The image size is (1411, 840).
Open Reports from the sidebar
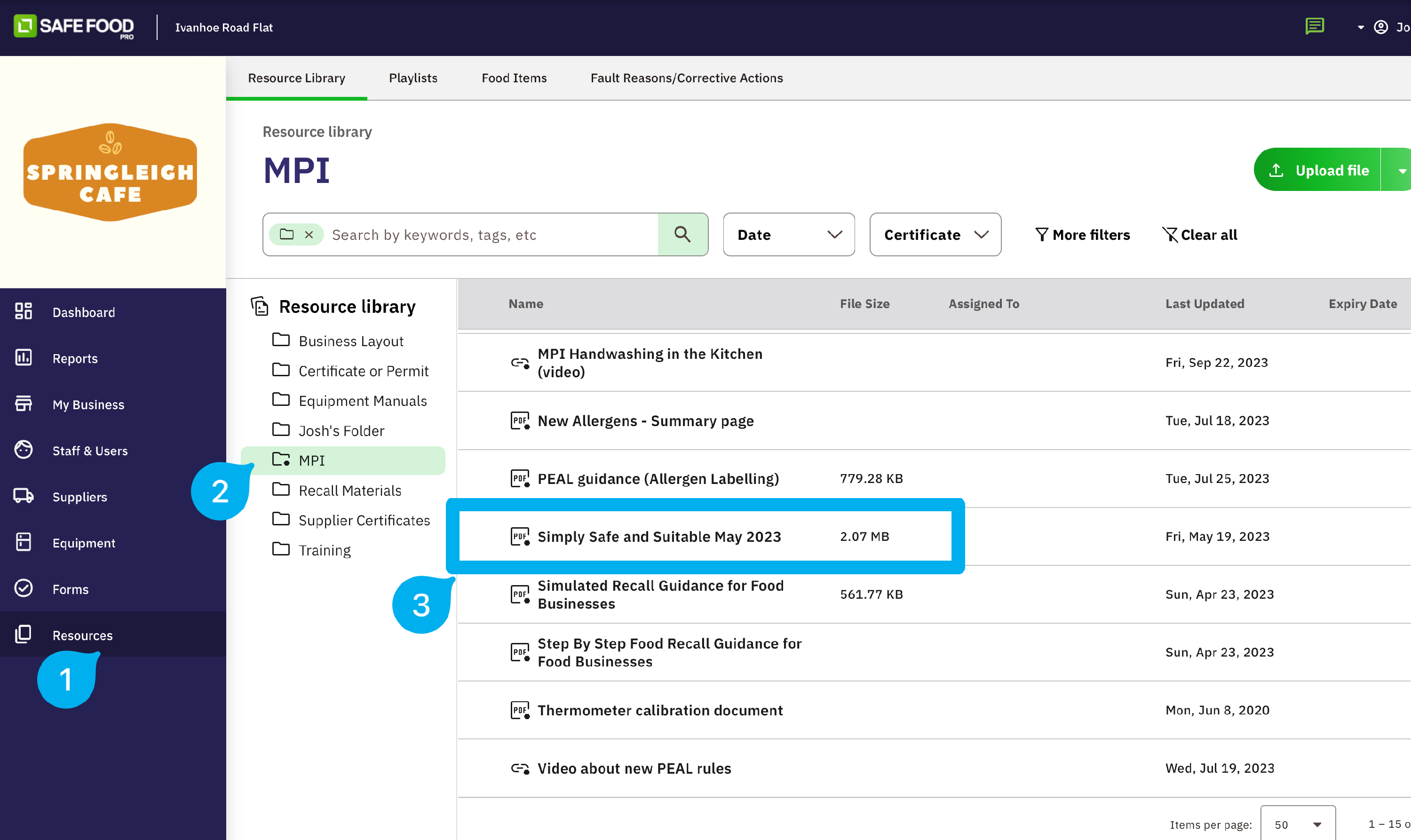click(x=75, y=358)
